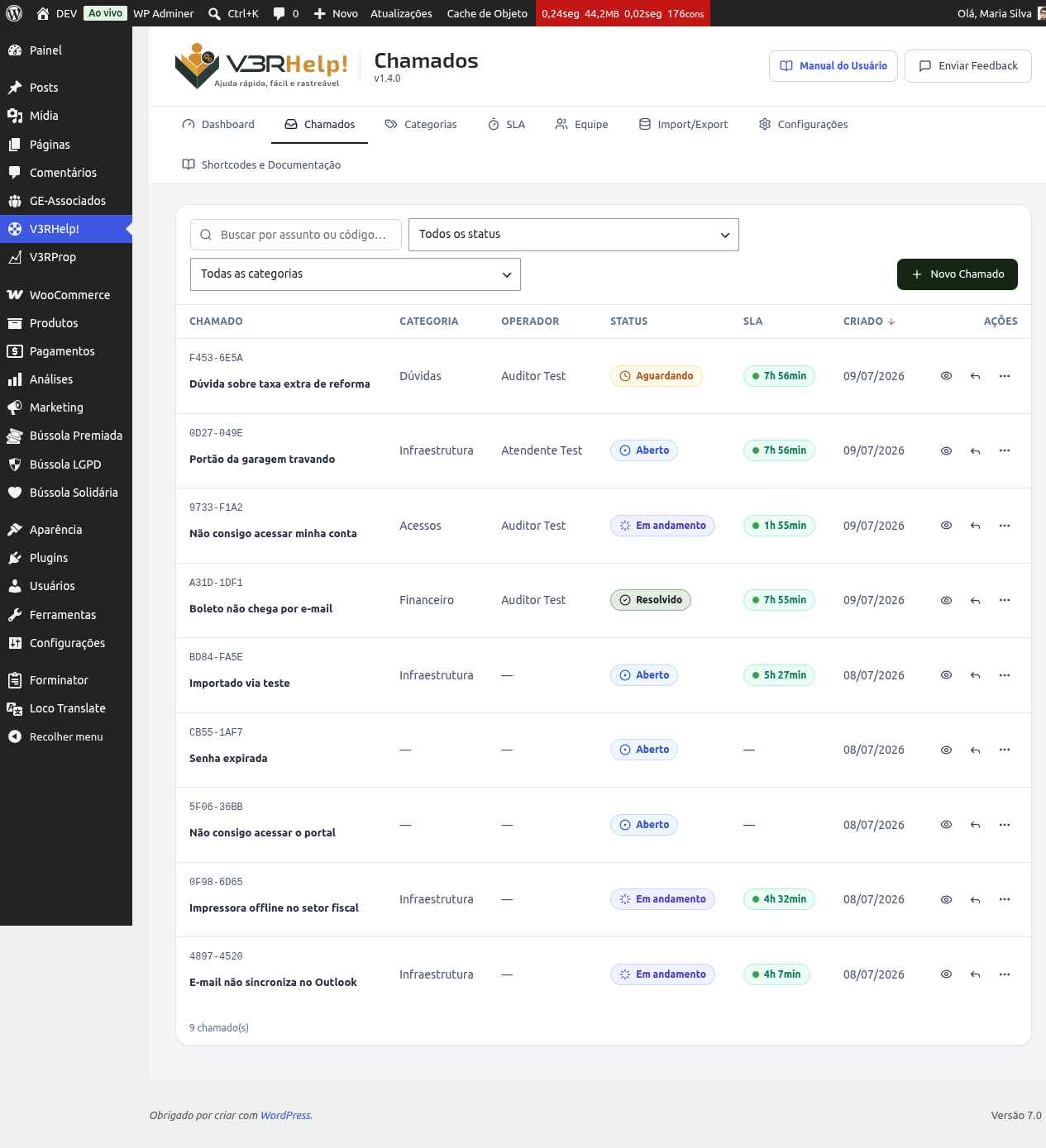Screen dimensions: 1046x1148
Task: Reply to ticket F453-6E5A using the arrow icon
Action: [975, 376]
